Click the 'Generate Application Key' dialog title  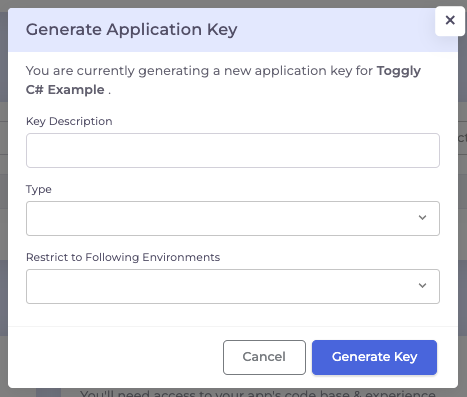coord(132,29)
